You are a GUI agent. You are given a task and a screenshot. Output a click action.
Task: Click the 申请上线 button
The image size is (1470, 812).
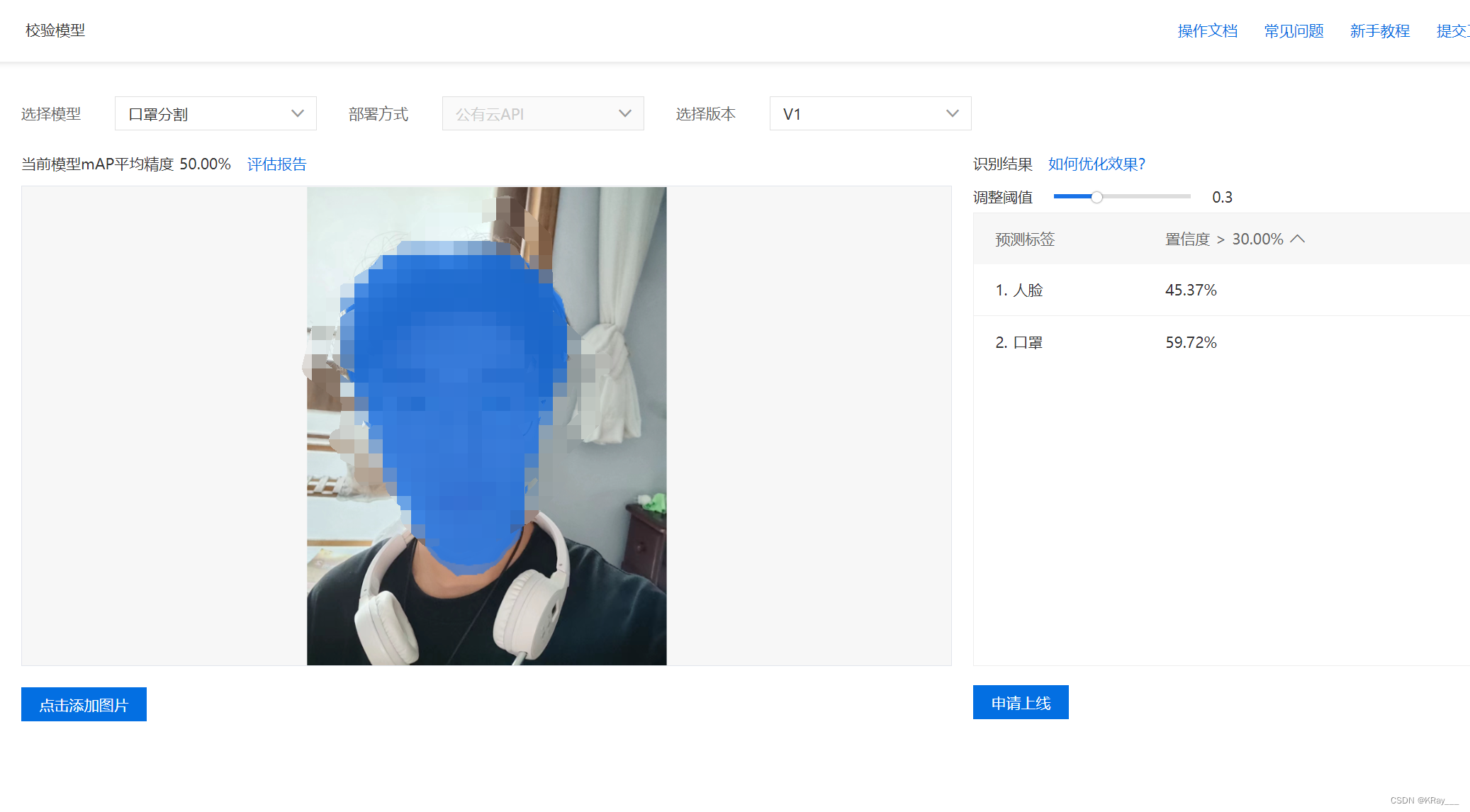pyautogui.click(x=1021, y=702)
